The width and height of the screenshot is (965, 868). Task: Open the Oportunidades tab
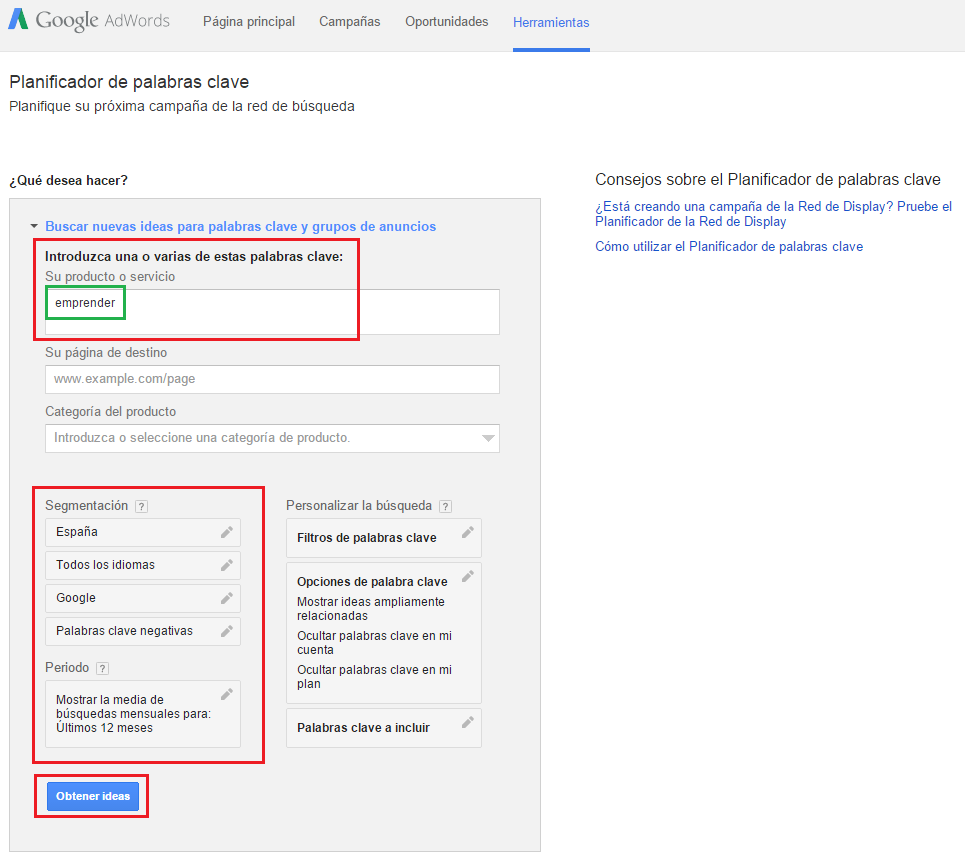pos(447,22)
